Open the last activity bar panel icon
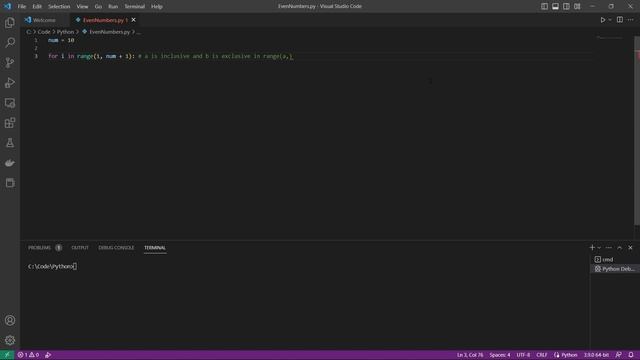This screenshot has width=640, height=360. coord(10,183)
